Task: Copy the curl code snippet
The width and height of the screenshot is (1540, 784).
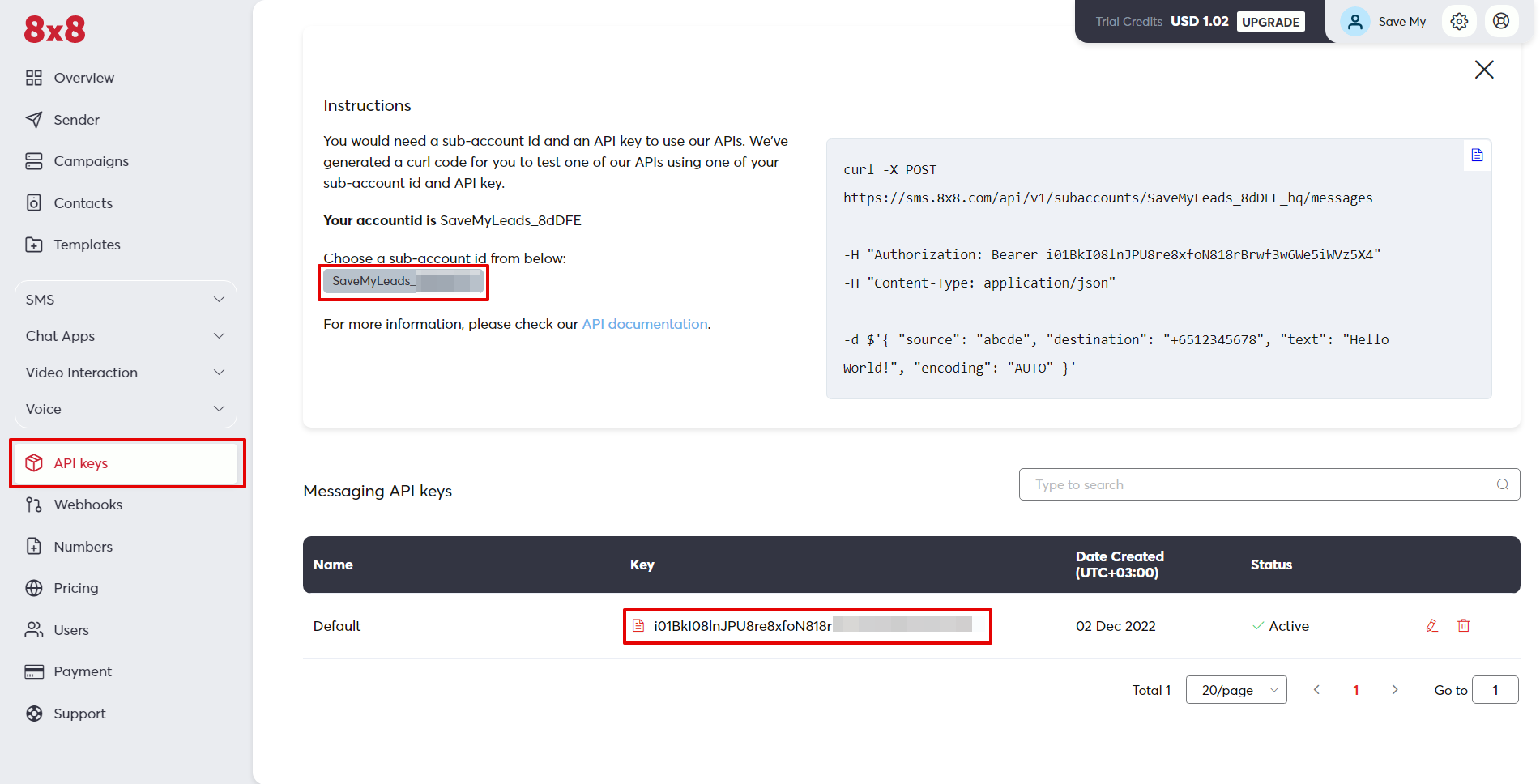Action: (x=1477, y=155)
